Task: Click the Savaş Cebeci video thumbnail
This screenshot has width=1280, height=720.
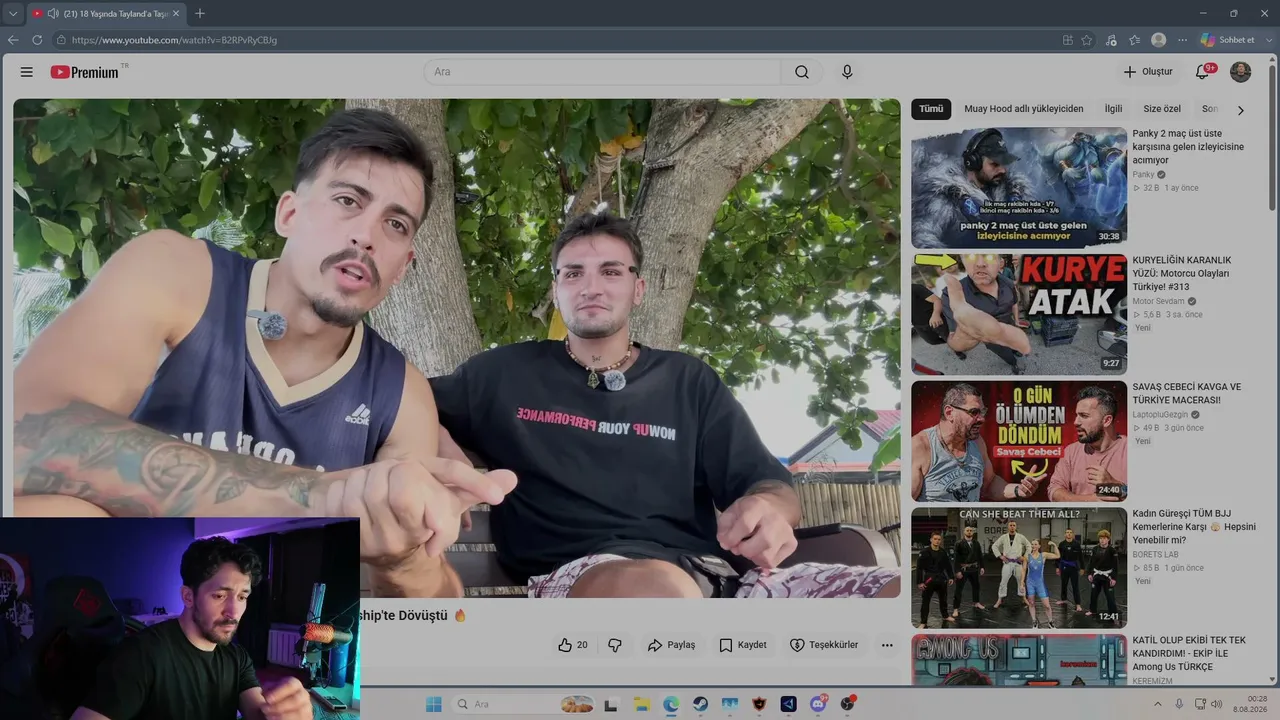Action: [1019, 441]
